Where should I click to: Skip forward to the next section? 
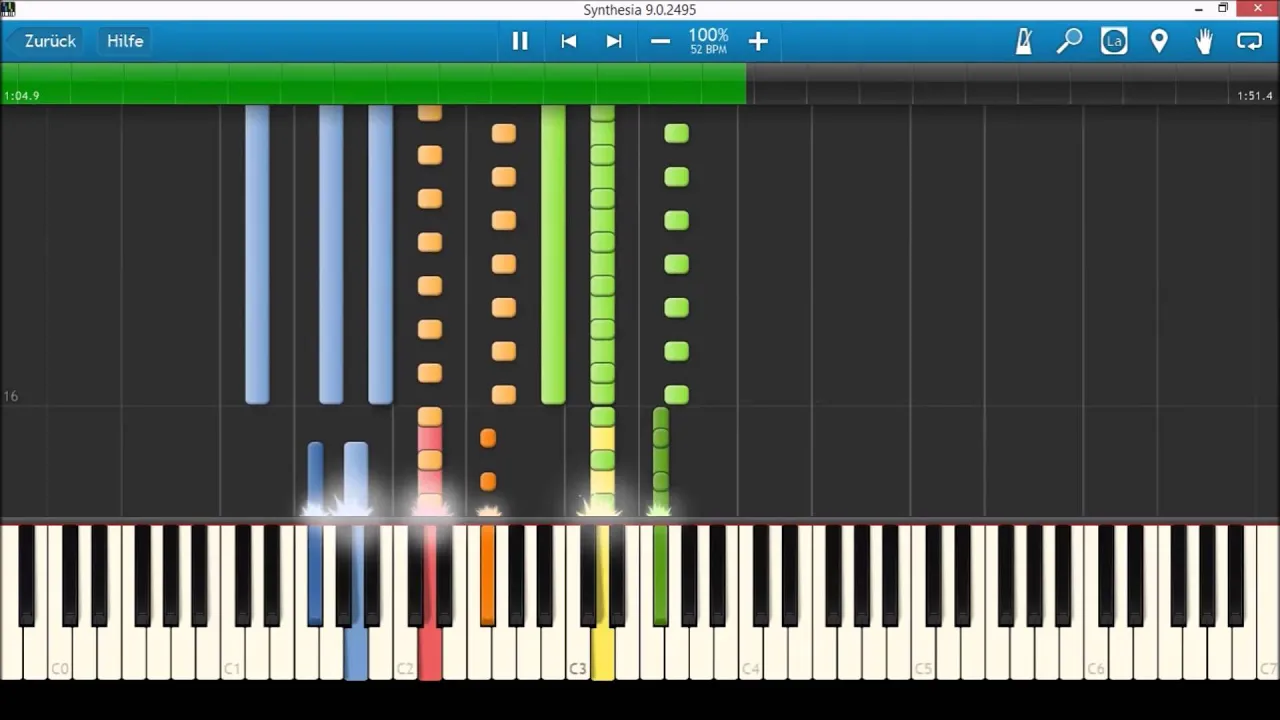click(x=614, y=41)
